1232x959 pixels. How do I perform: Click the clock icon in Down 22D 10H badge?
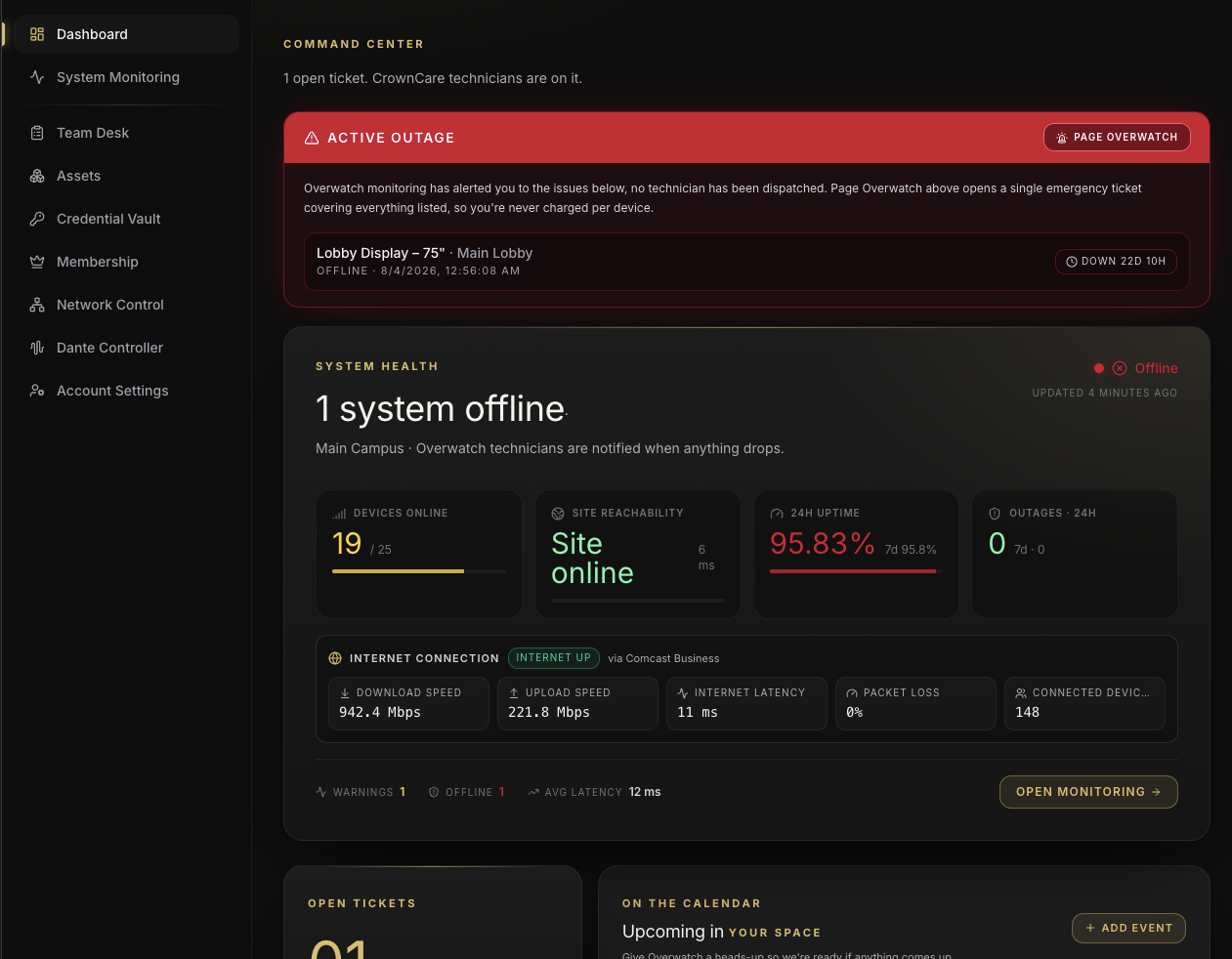pyautogui.click(x=1072, y=262)
